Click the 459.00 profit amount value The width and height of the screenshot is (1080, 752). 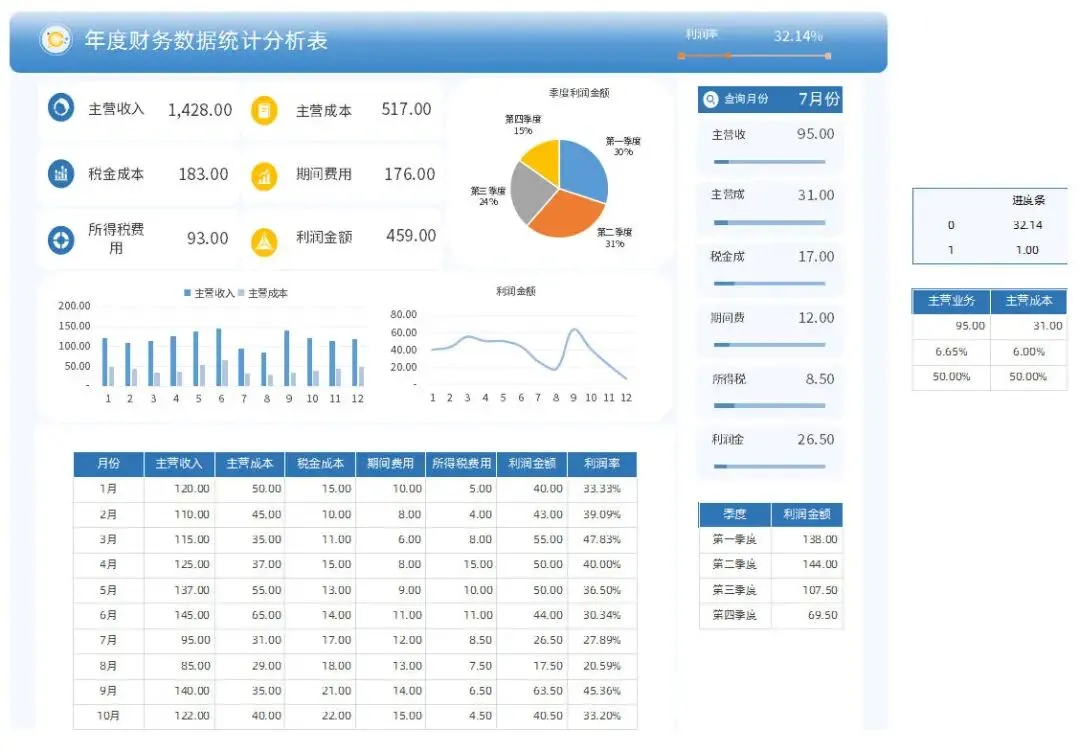pyautogui.click(x=411, y=236)
